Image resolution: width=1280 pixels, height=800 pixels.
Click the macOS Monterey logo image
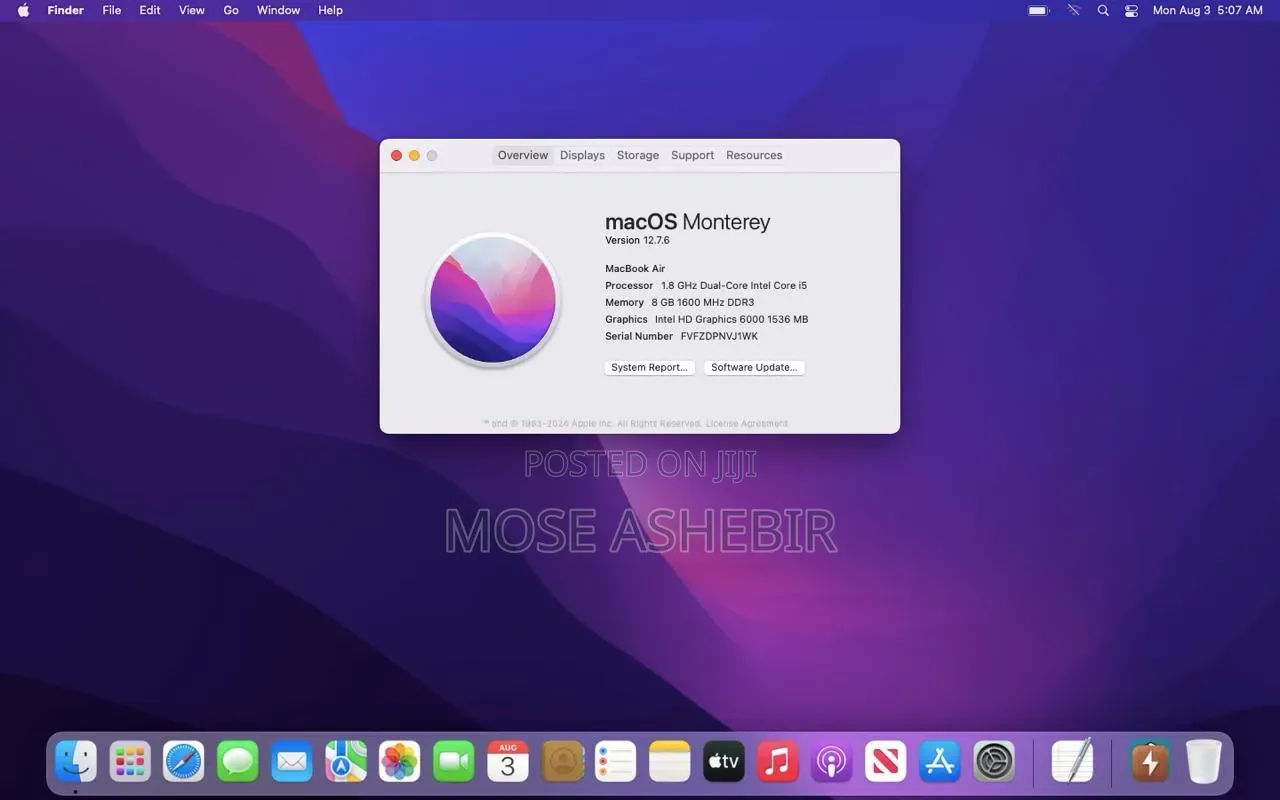pyautogui.click(x=493, y=300)
